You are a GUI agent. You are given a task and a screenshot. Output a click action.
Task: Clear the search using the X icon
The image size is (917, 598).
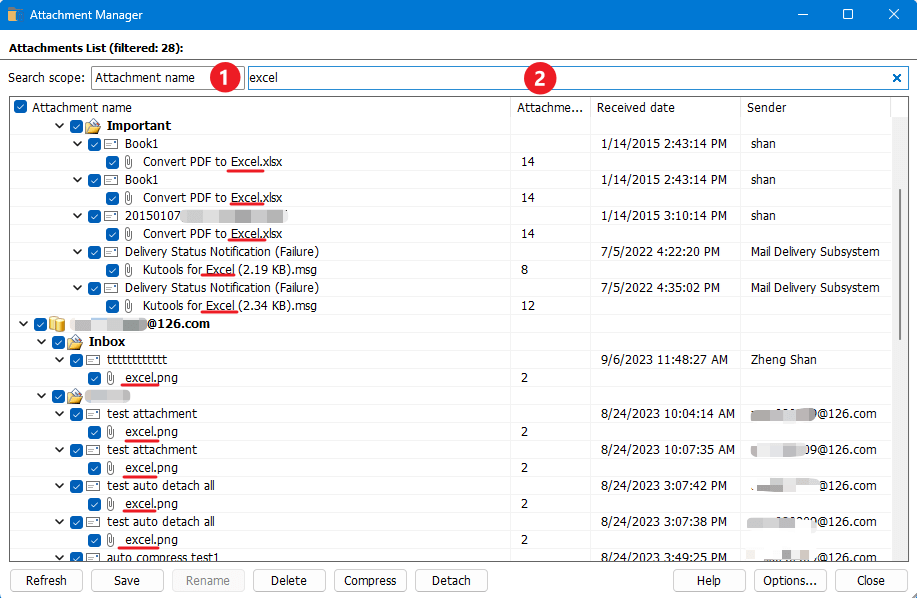point(897,77)
